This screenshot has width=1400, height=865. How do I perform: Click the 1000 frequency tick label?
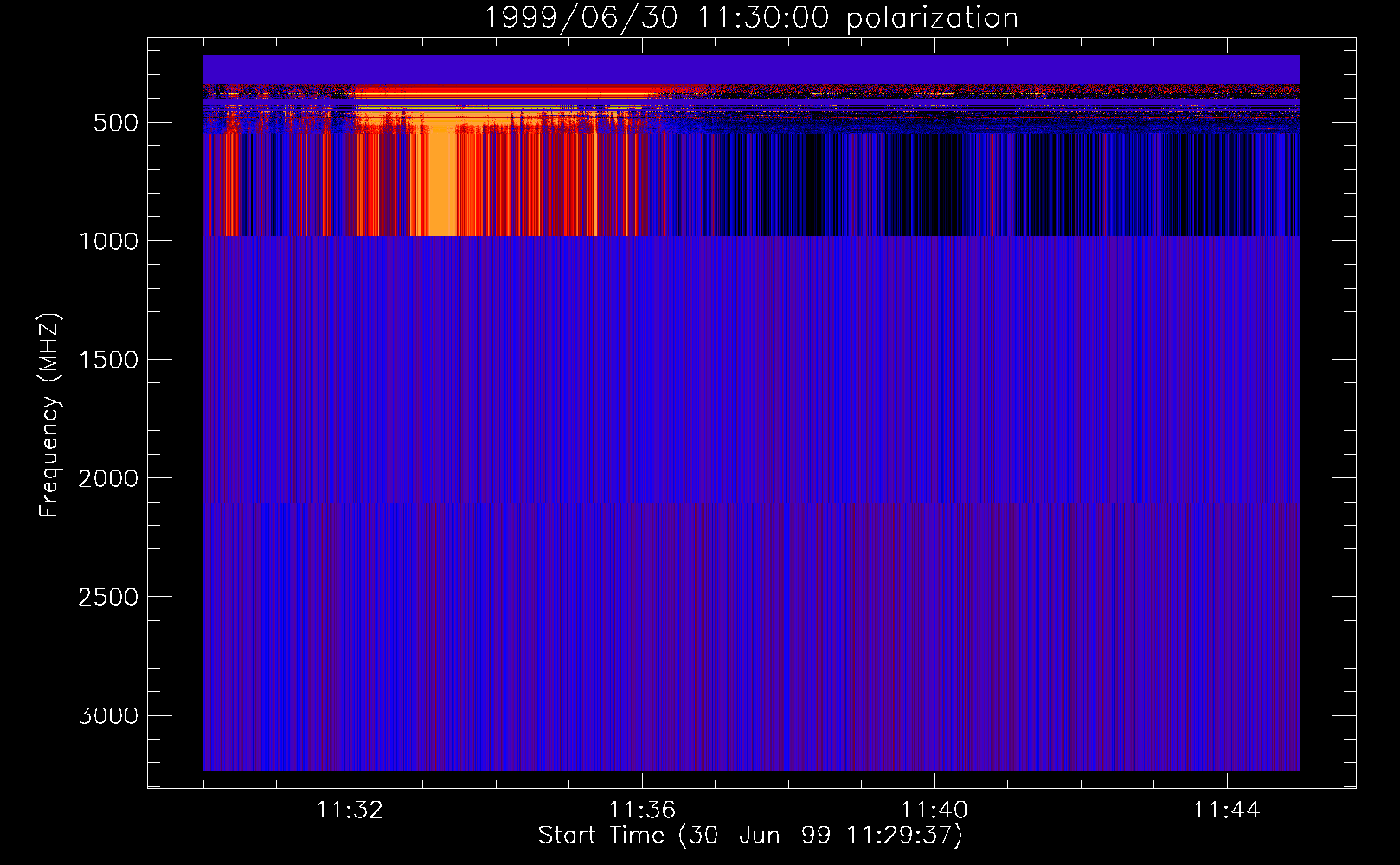coord(108,241)
